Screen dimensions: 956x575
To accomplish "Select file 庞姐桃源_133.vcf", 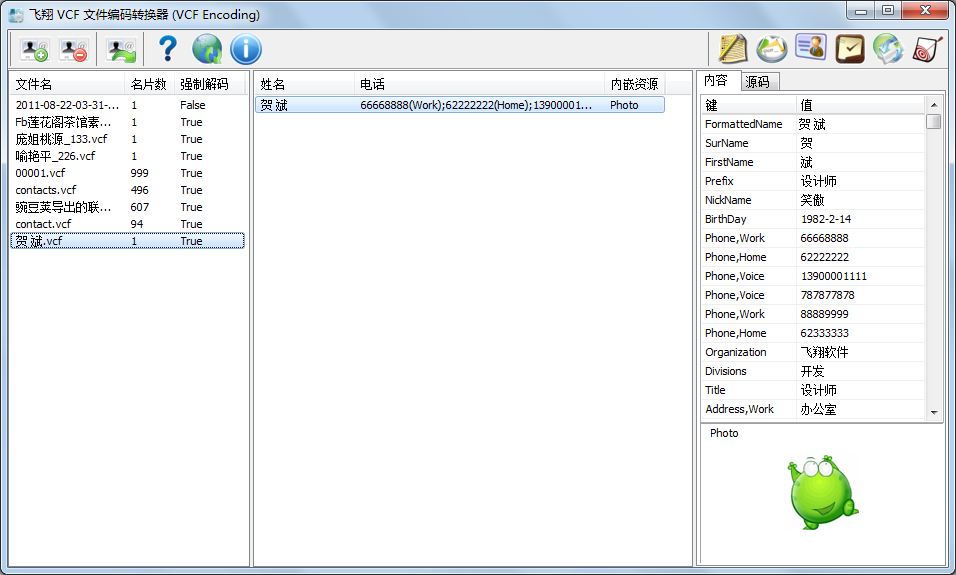I will (127, 139).
